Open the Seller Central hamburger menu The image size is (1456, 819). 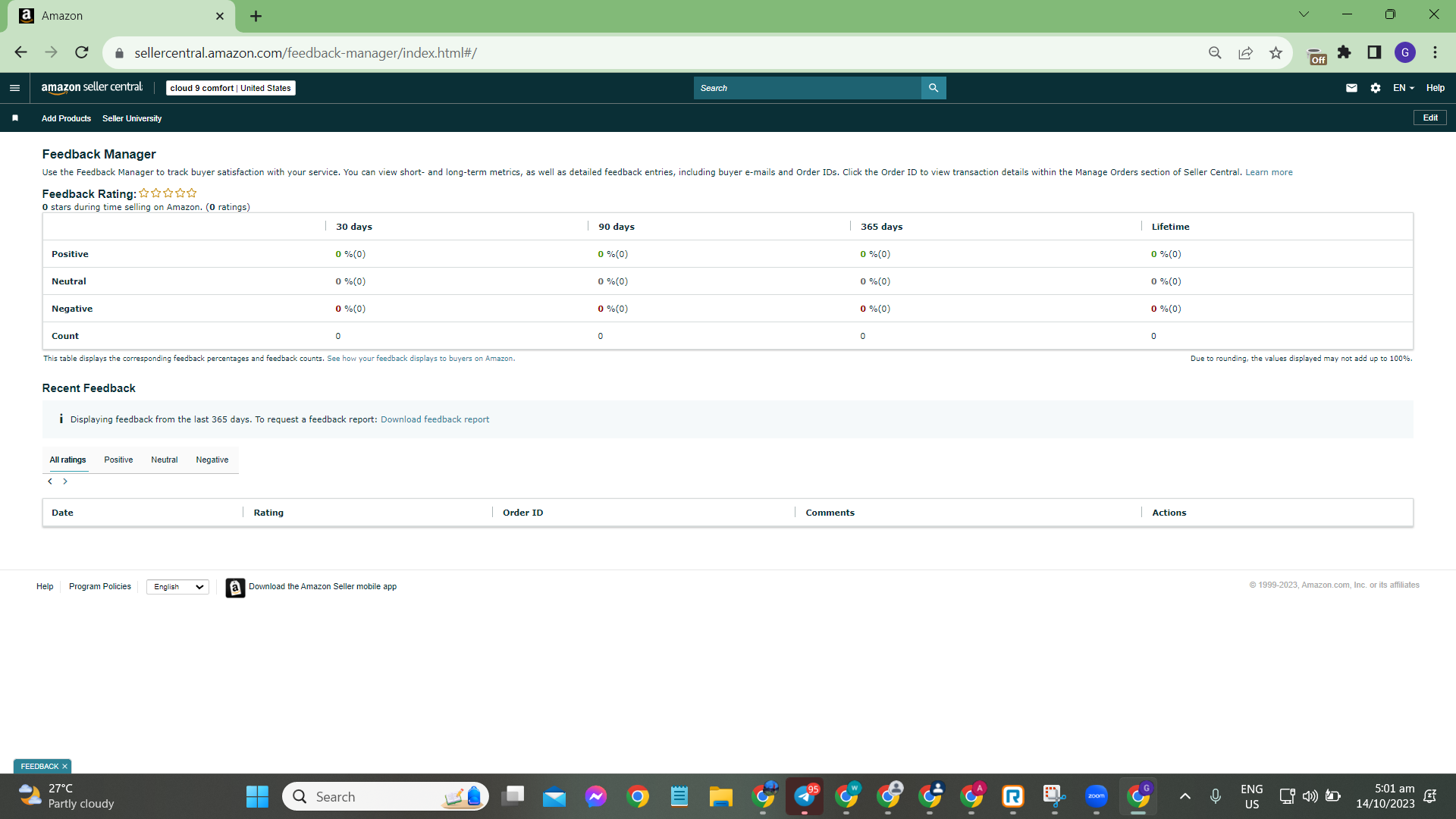tap(14, 88)
